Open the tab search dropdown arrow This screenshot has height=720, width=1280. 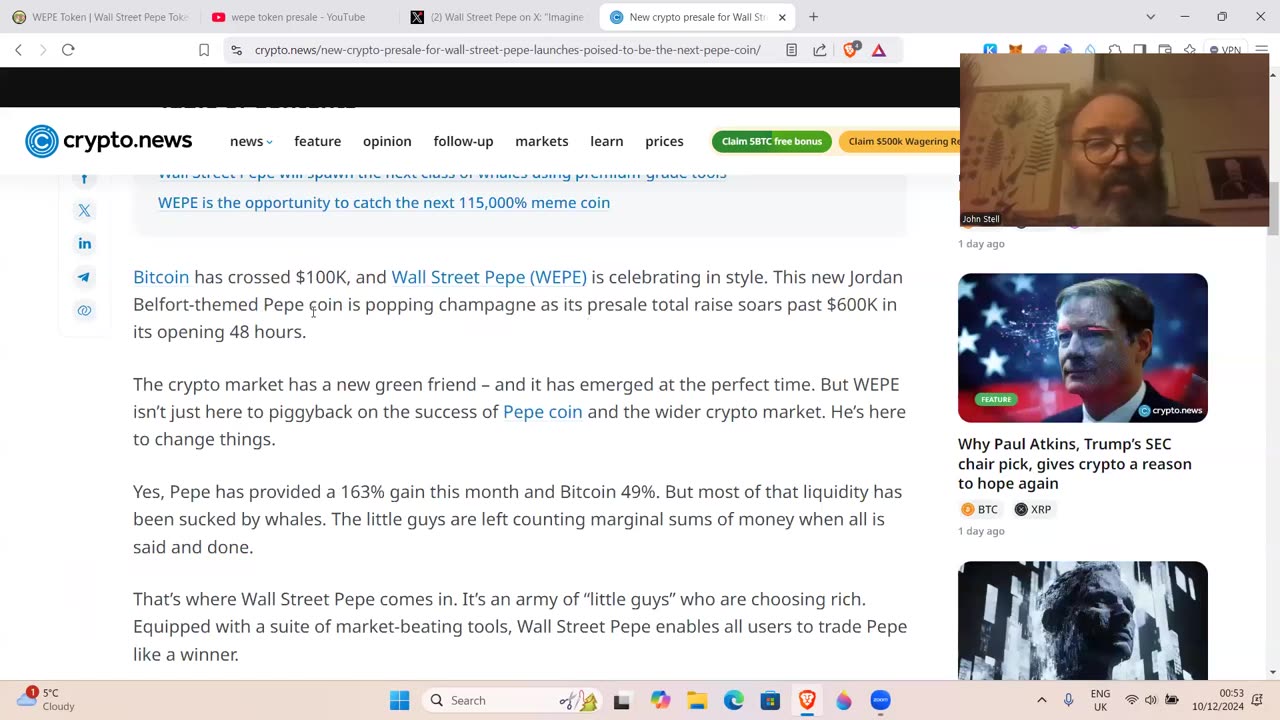(x=1150, y=17)
